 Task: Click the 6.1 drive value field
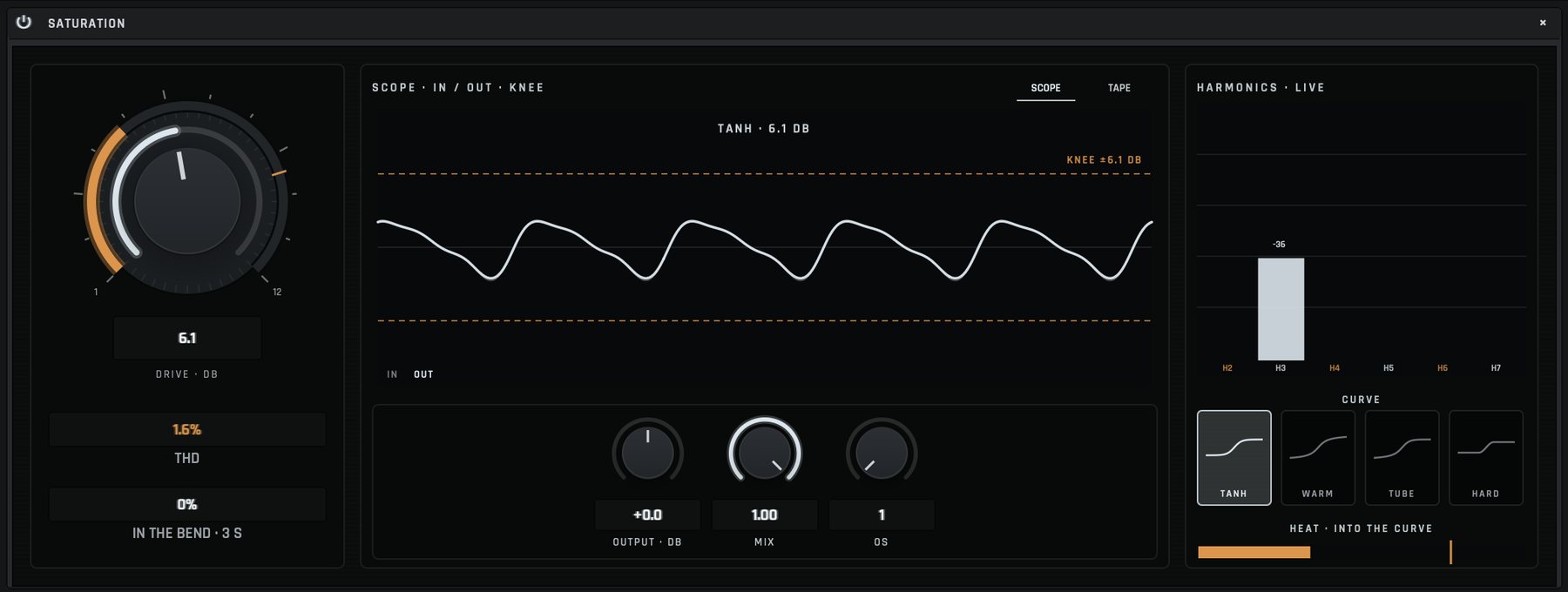coord(187,338)
